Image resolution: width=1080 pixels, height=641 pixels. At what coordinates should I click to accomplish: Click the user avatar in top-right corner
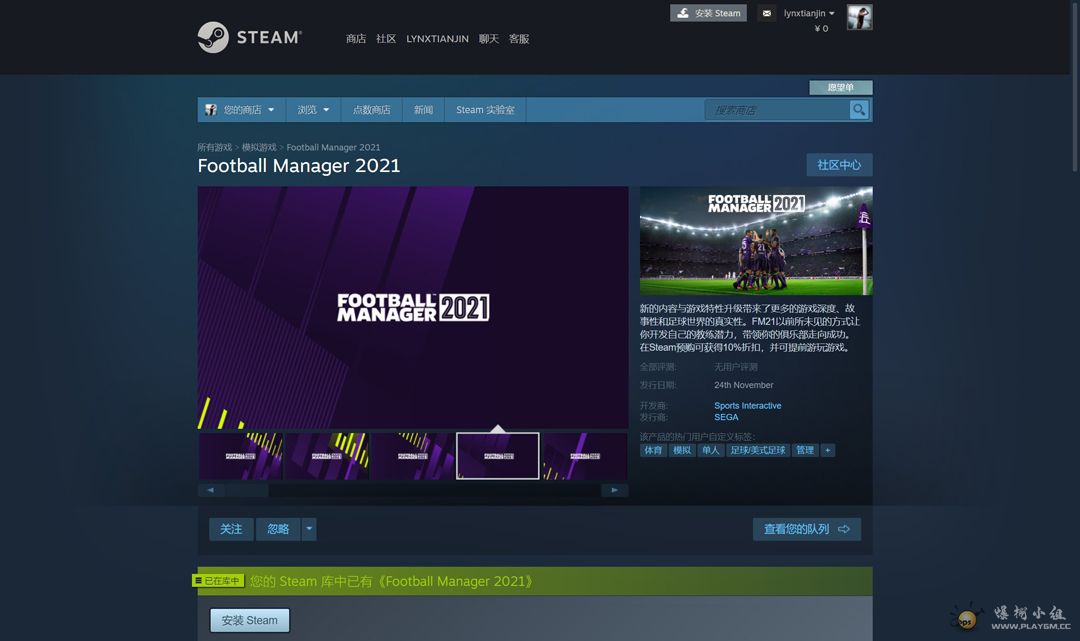(860, 17)
